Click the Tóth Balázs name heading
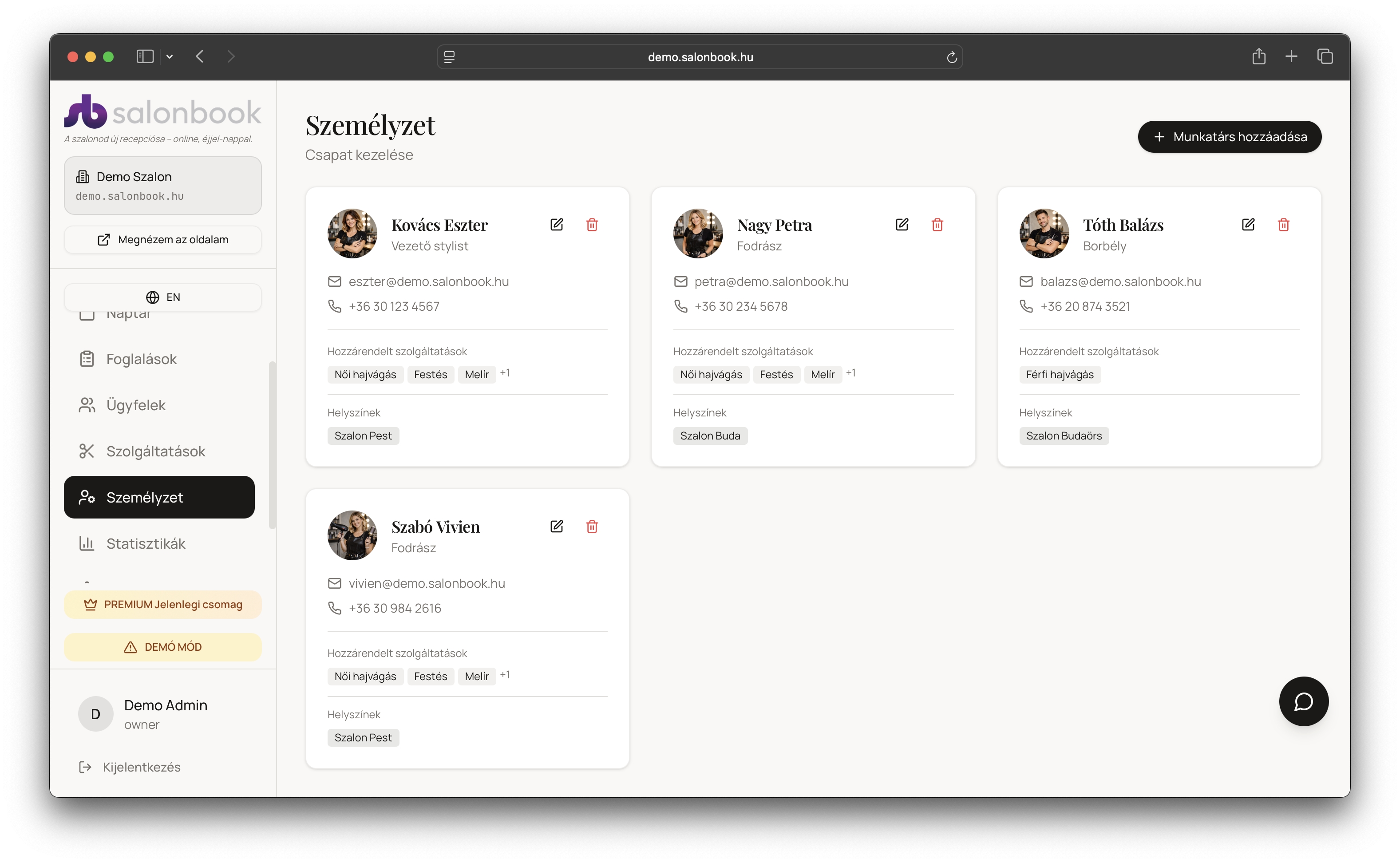The height and width of the screenshot is (863, 1400). pos(1123,225)
